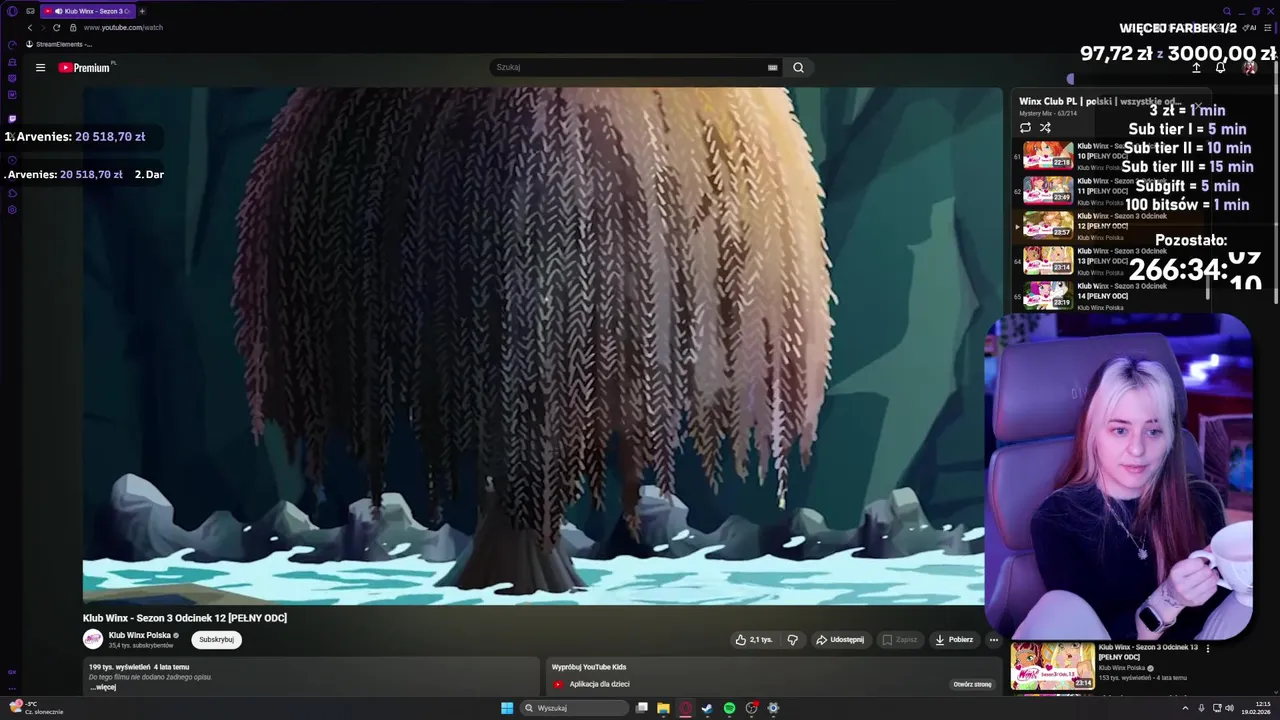Expand hidden system tray icons chevron

point(1185,708)
